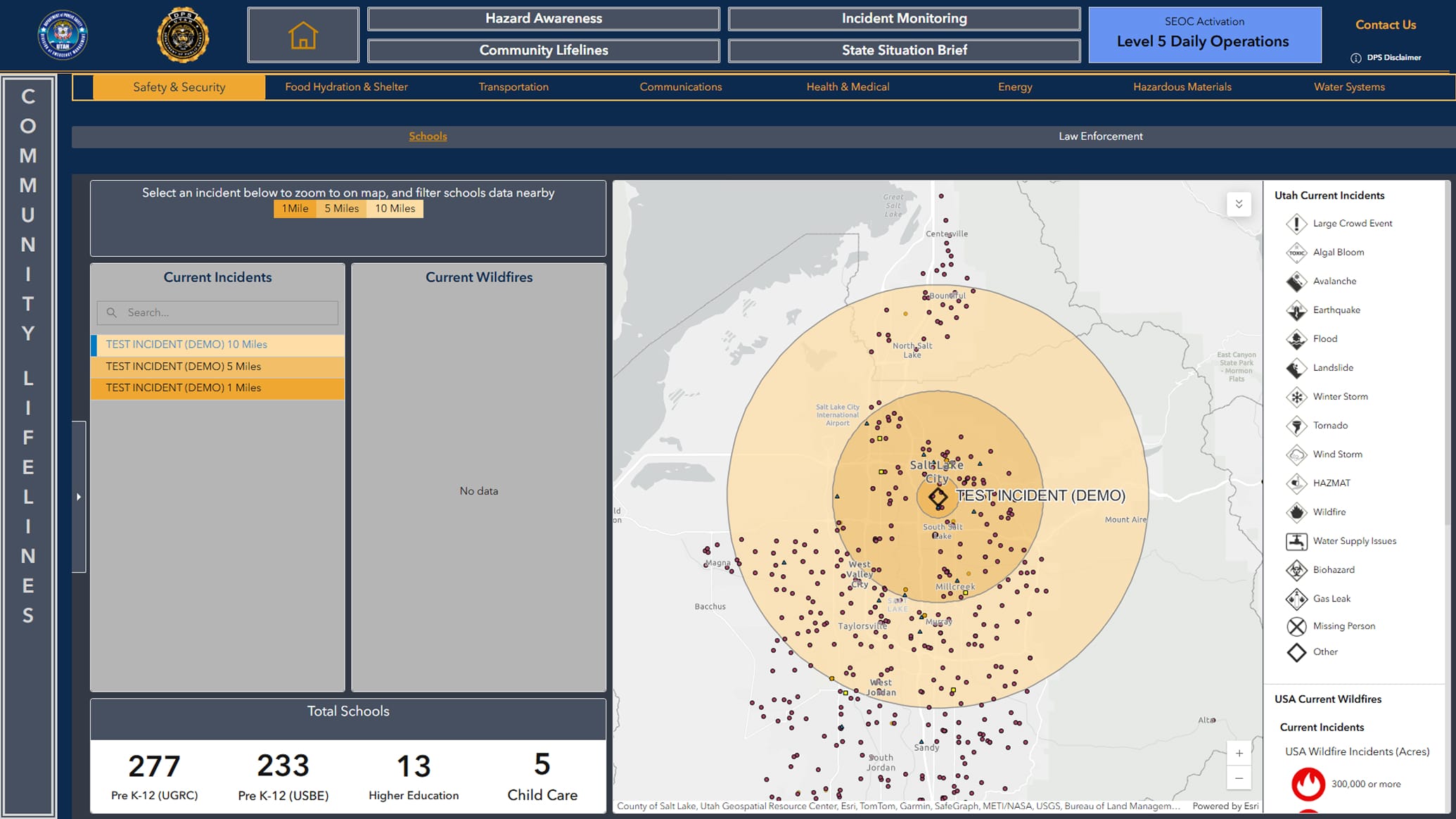The image size is (1456, 819).
Task: Click the Wildfire icon in Utah Current Incidents legend
Action: [1296, 512]
